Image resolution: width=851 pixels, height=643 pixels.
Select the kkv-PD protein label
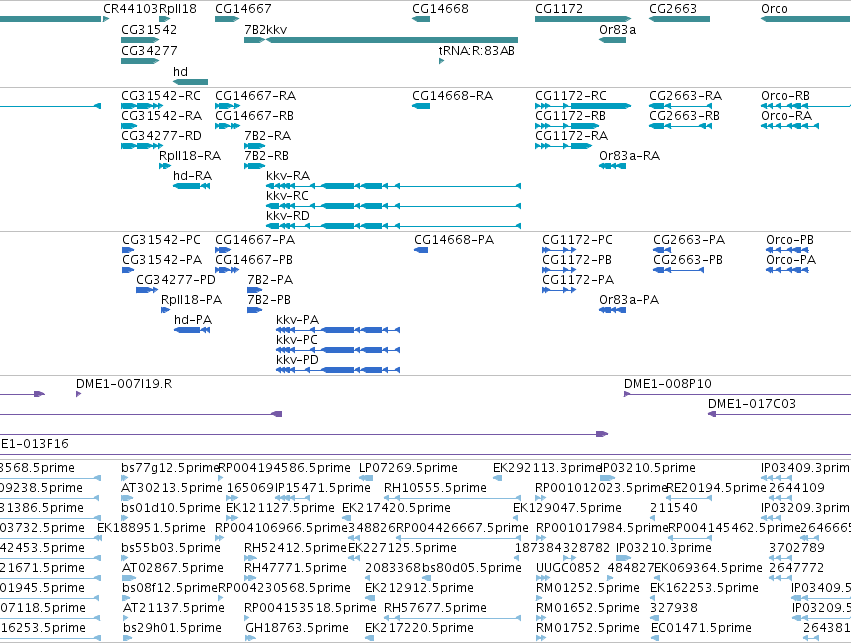click(297, 360)
